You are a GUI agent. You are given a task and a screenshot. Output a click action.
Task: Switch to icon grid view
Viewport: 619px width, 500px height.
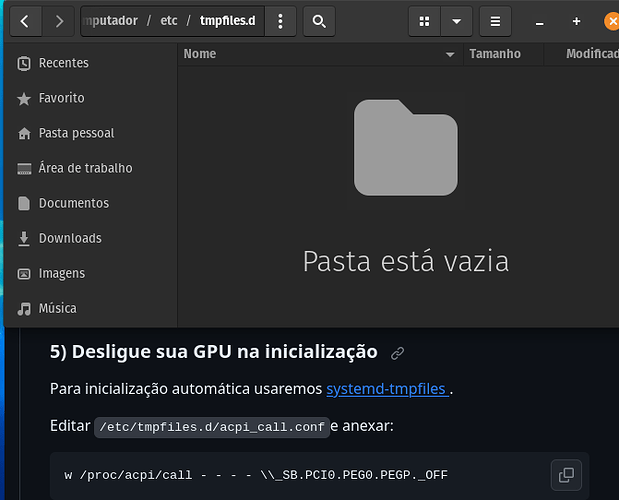(x=424, y=21)
